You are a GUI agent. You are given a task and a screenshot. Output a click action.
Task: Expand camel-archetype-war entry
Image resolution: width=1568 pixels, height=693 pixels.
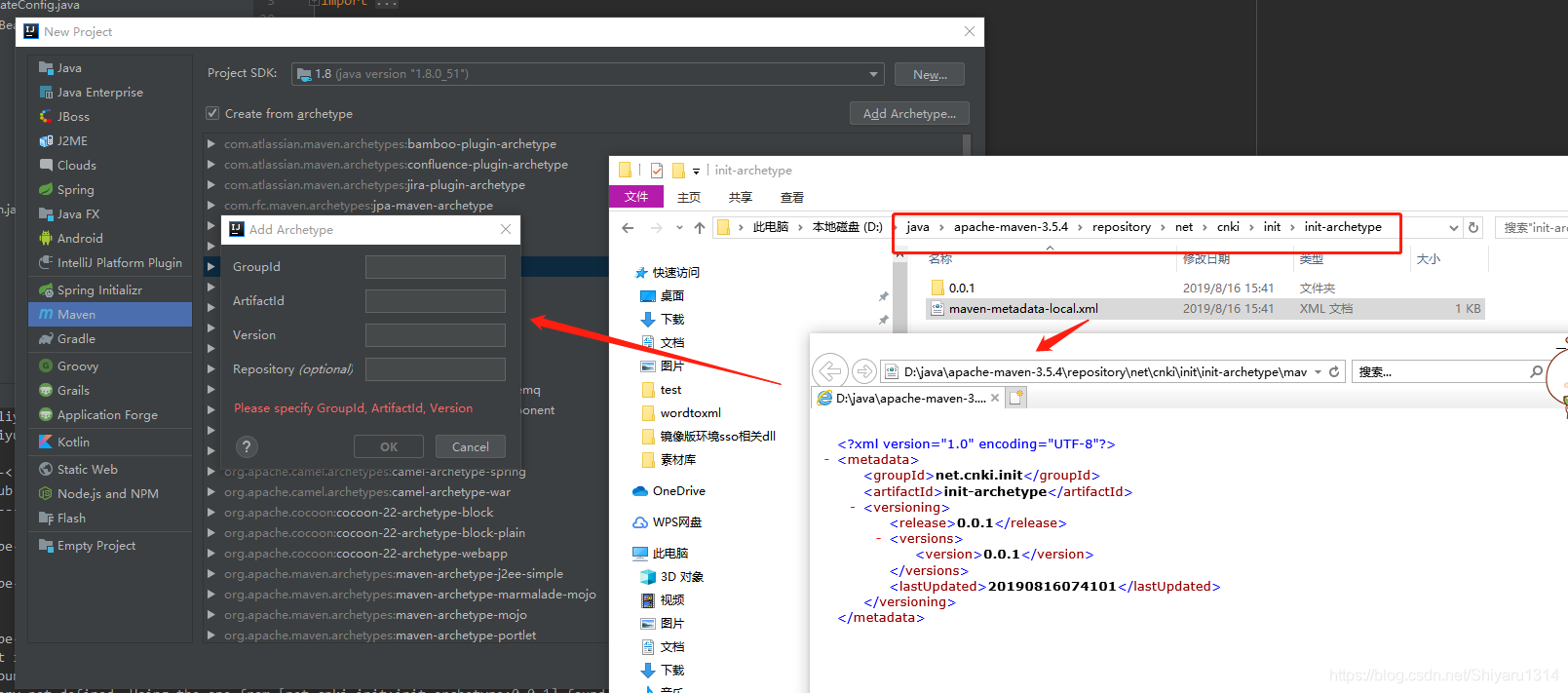point(211,491)
